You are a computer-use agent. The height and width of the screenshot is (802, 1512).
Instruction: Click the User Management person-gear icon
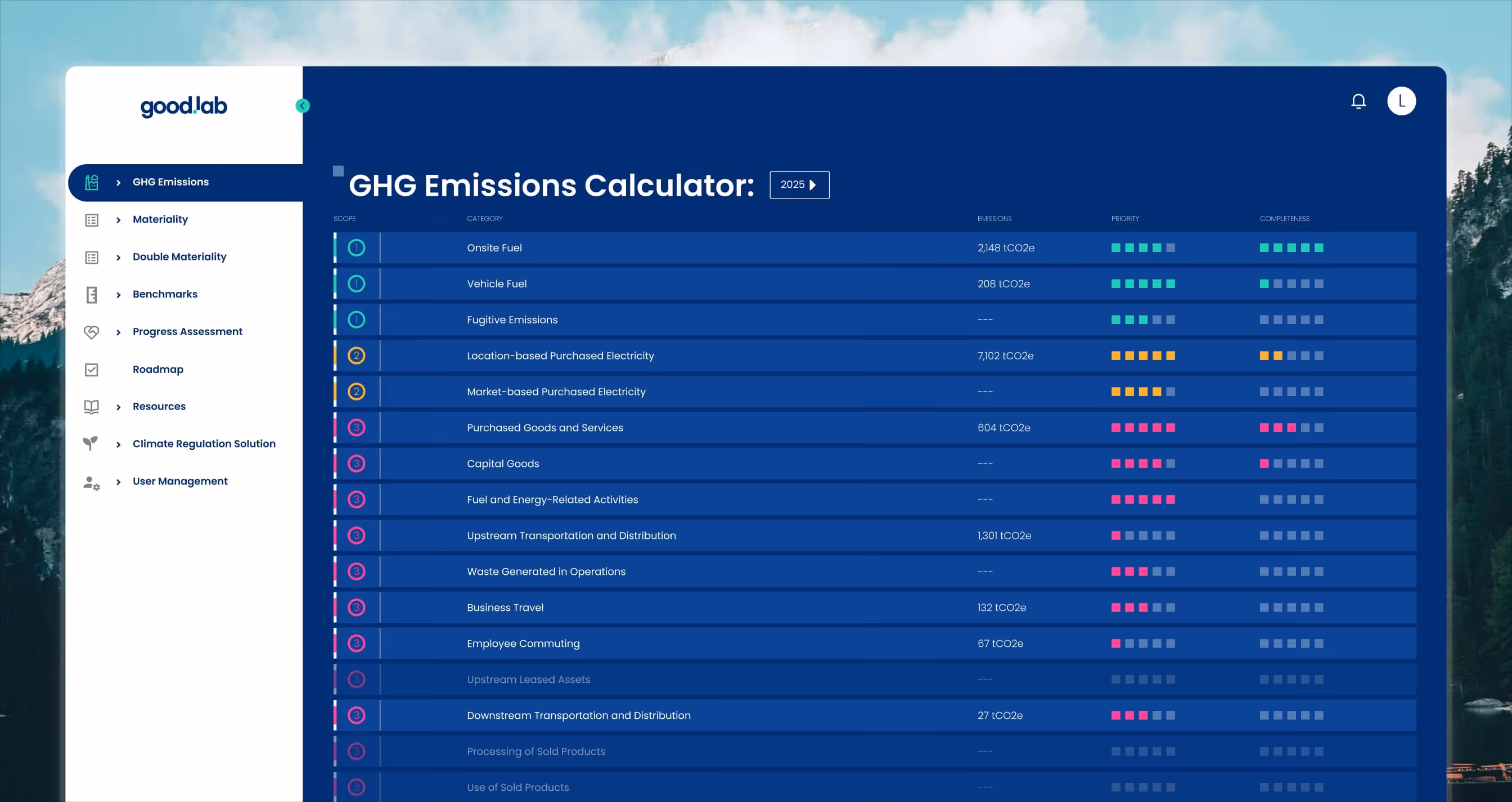point(92,483)
